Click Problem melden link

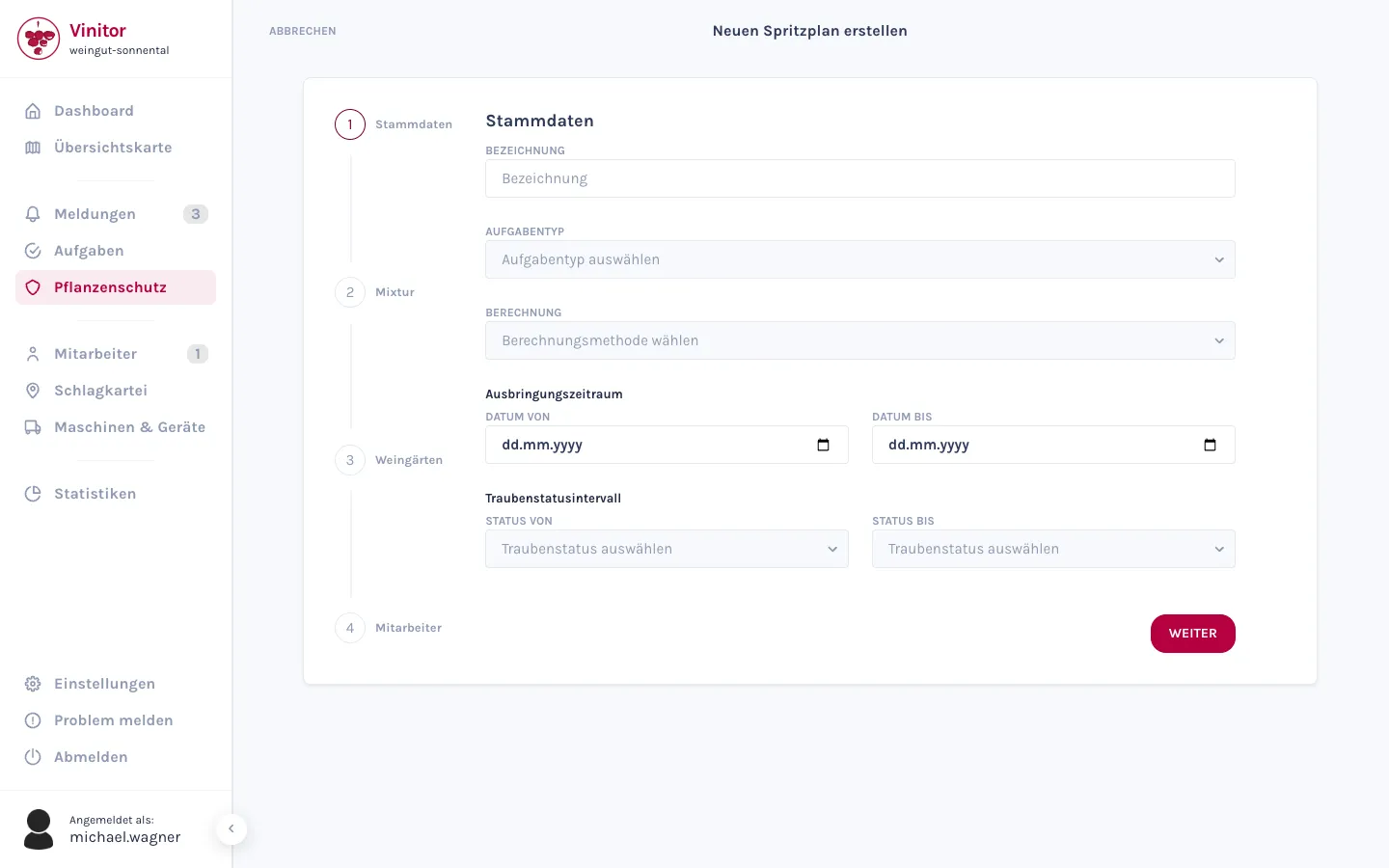click(x=116, y=720)
